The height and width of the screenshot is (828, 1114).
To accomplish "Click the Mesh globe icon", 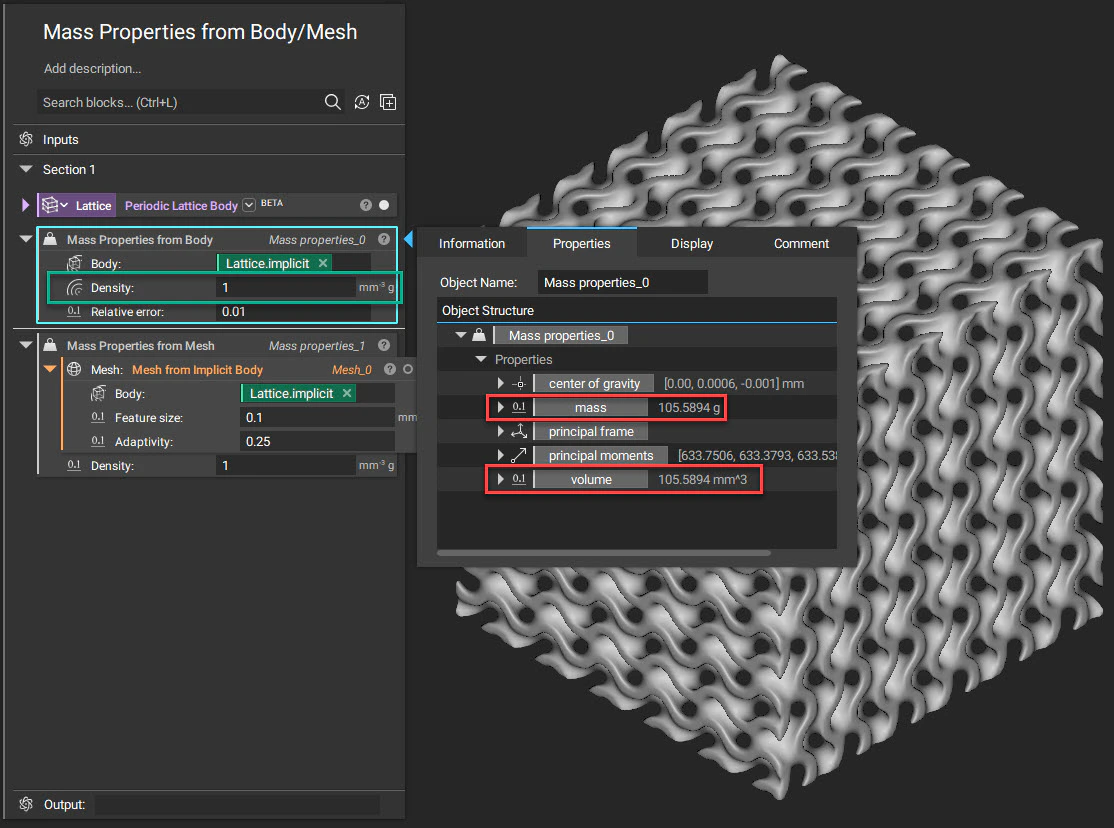I will point(74,369).
